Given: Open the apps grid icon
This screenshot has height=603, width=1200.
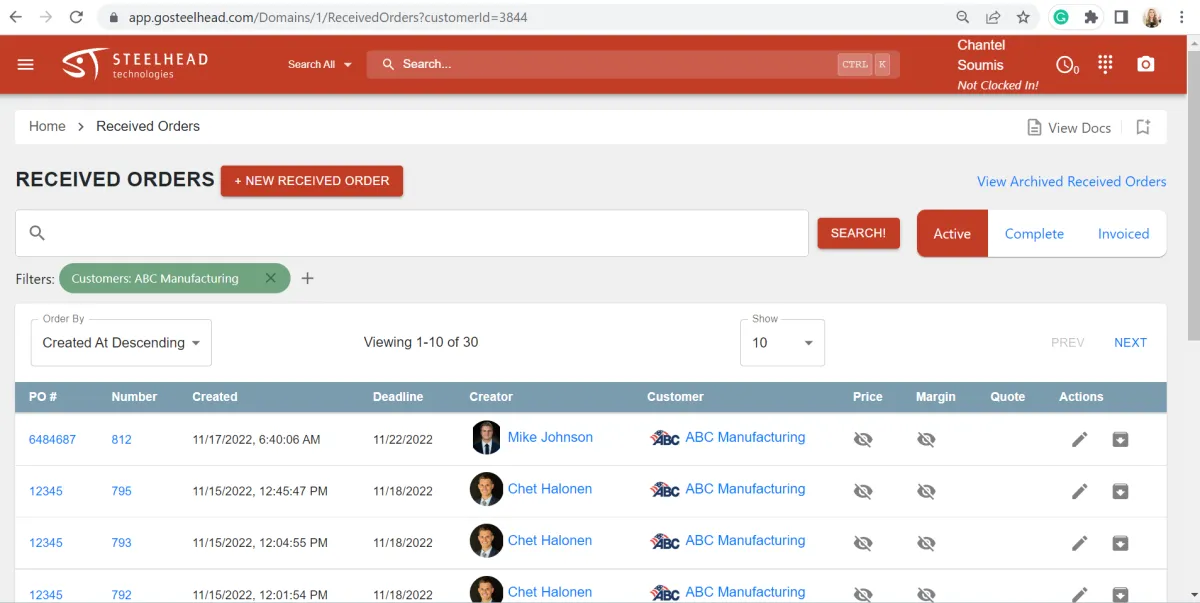Looking at the screenshot, I should [1105, 64].
